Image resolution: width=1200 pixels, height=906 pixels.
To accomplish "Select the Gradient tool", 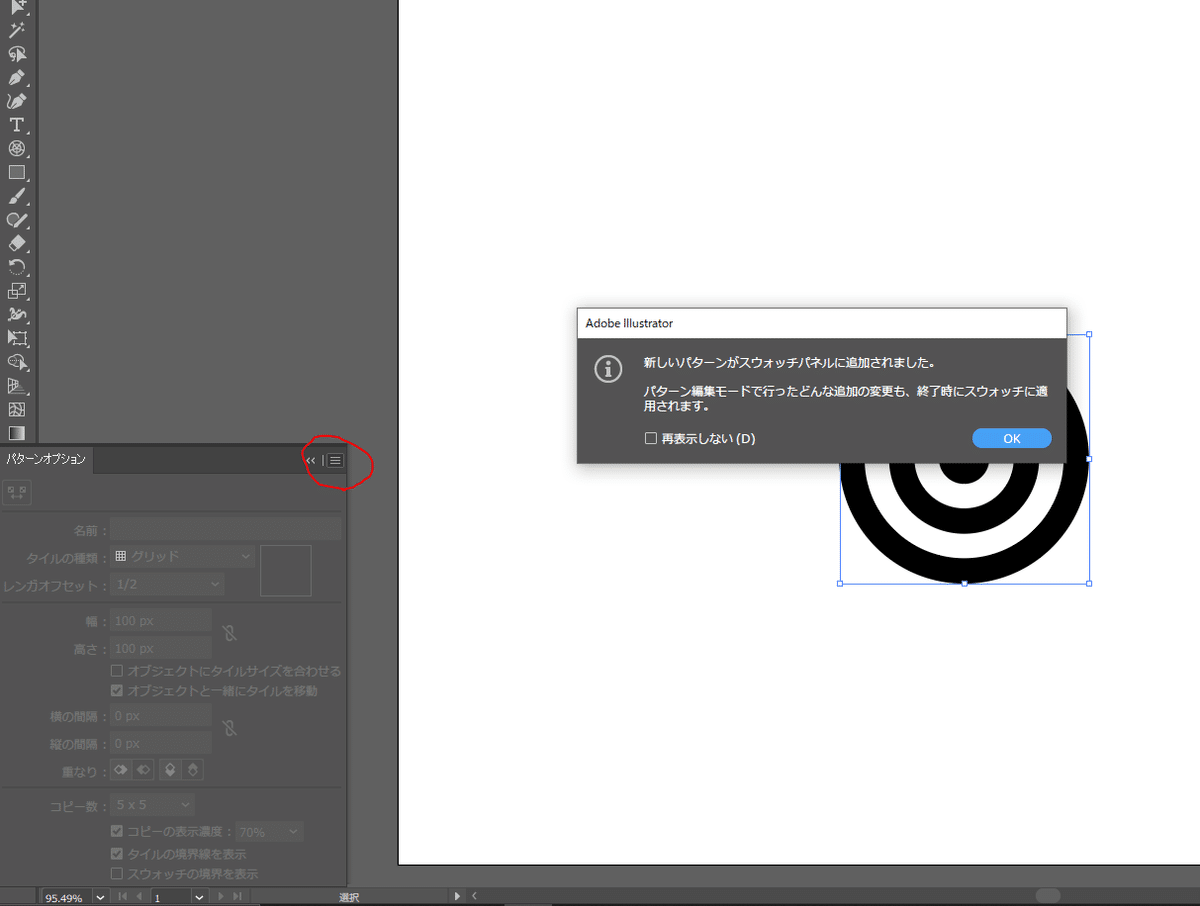I will pos(17,432).
